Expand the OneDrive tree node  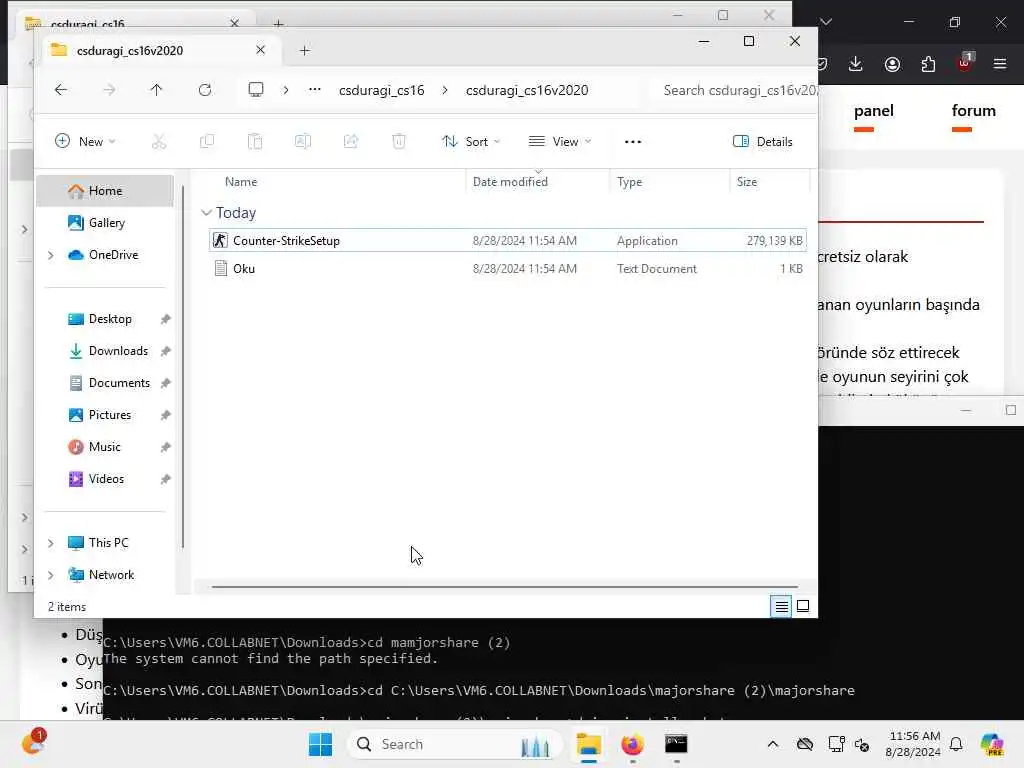coord(51,255)
